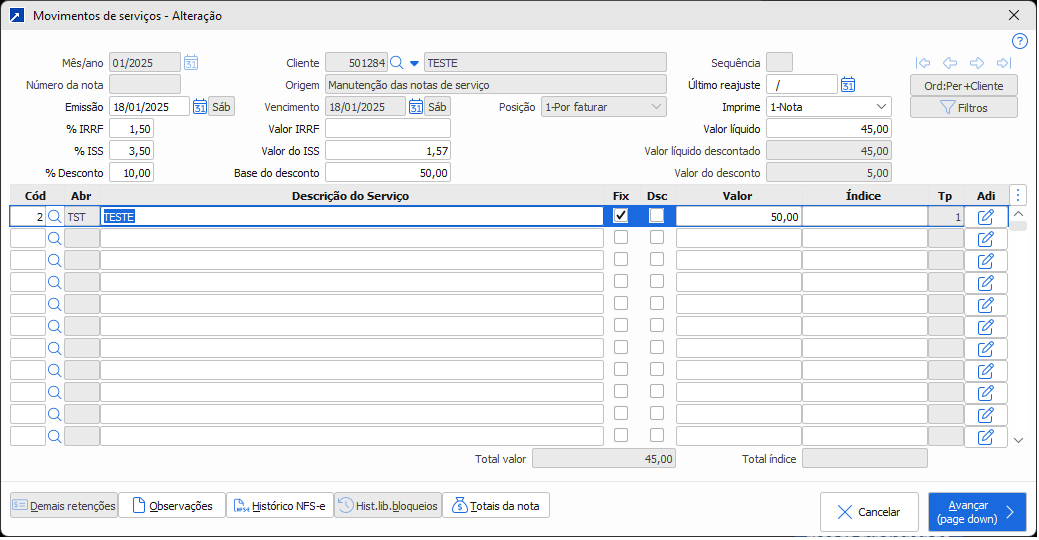Uncheck the Fix checkbox in the first row
1039x540 pixels.
(x=621, y=215)
